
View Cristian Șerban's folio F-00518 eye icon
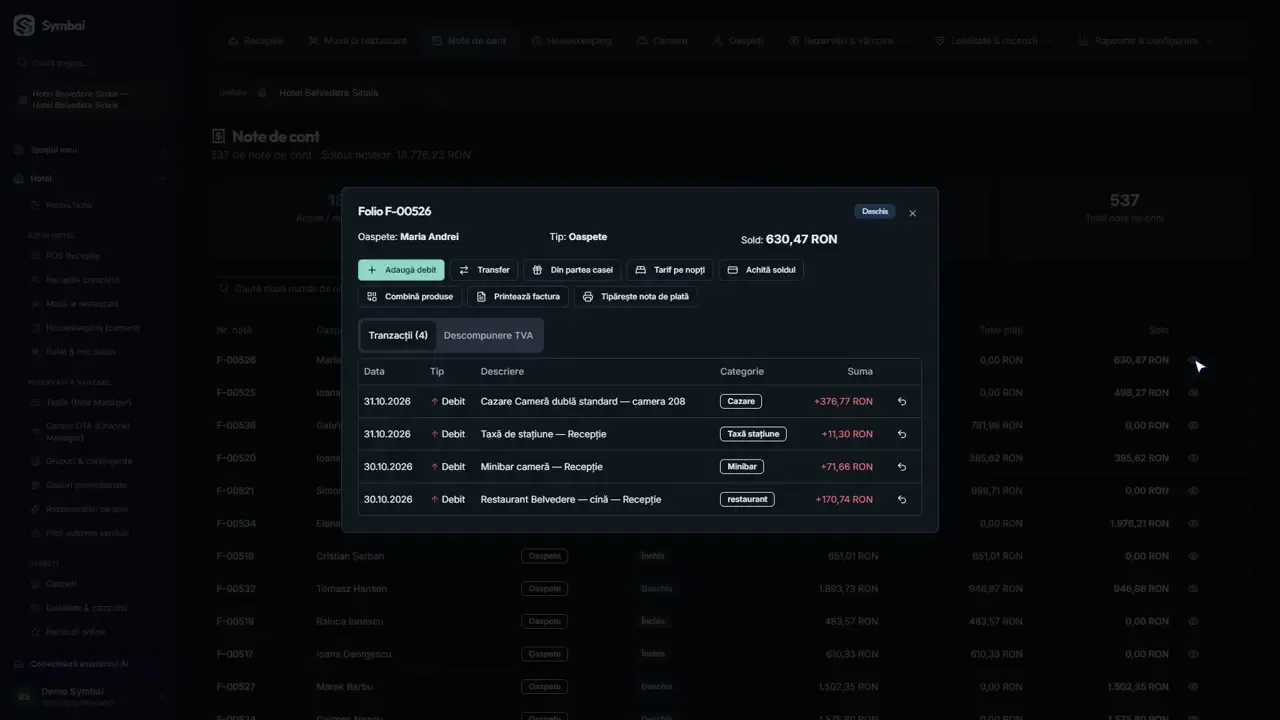tap(1193, 556)
